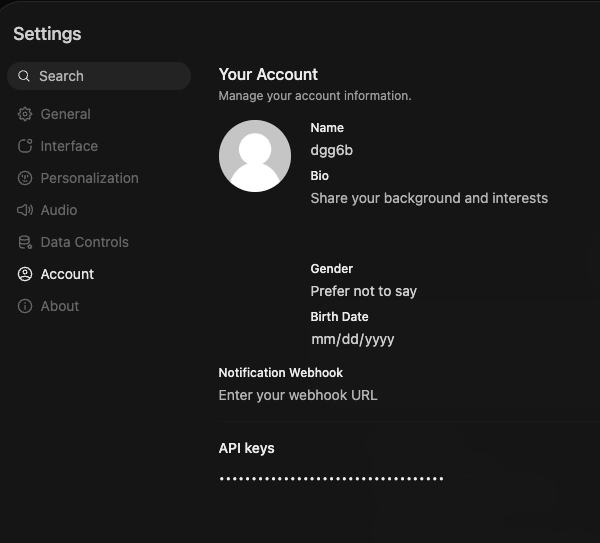The height and width of the screenshot is (543, 600).
Task: Click the 'Notification Webhook' label
Action: coord(280,373)
